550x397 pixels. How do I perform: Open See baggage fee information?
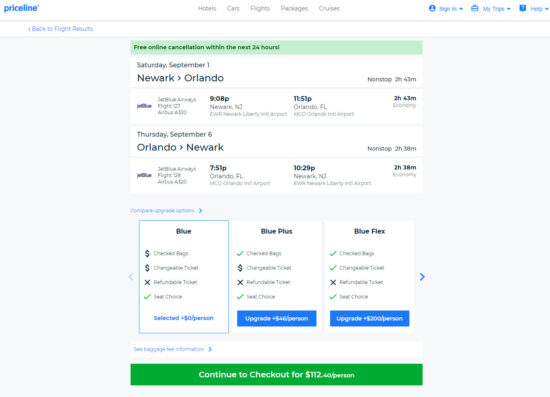173,349
